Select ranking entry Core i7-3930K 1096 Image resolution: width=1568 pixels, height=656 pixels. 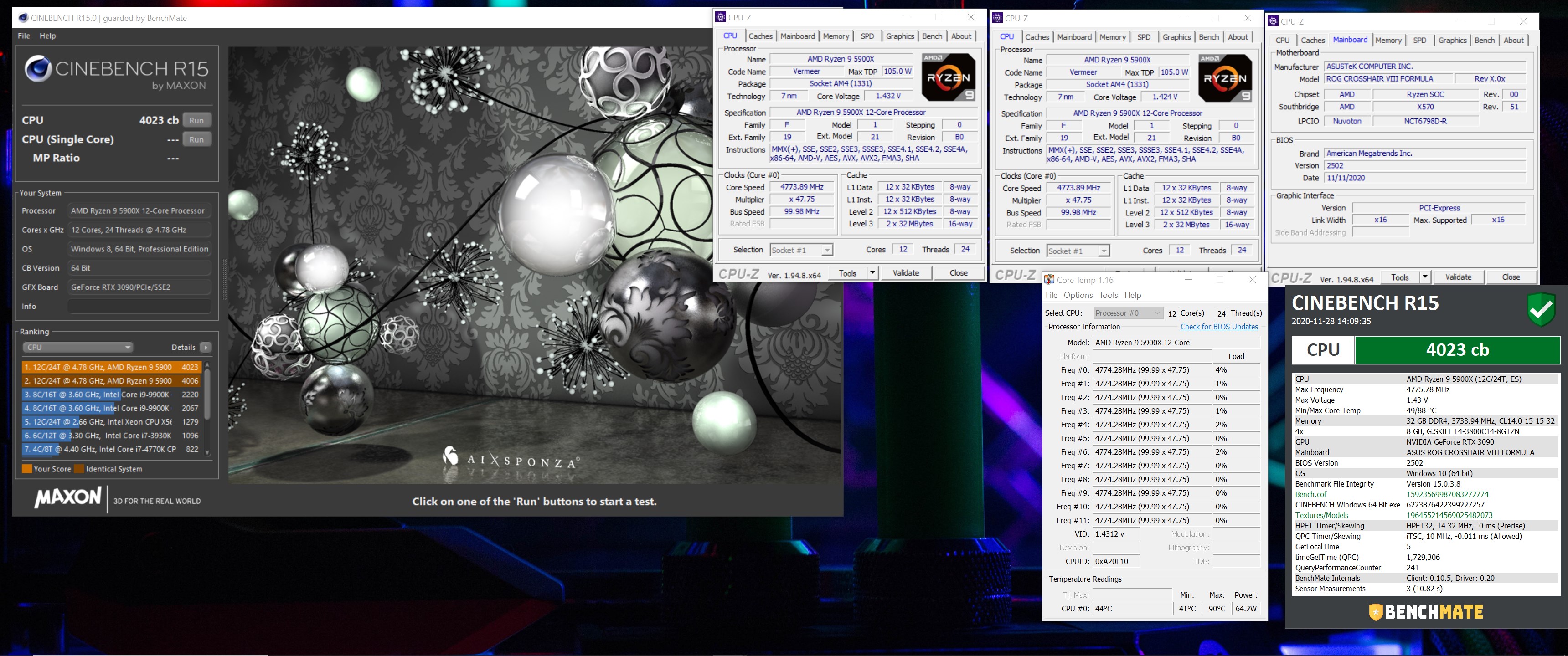point(111,436)
